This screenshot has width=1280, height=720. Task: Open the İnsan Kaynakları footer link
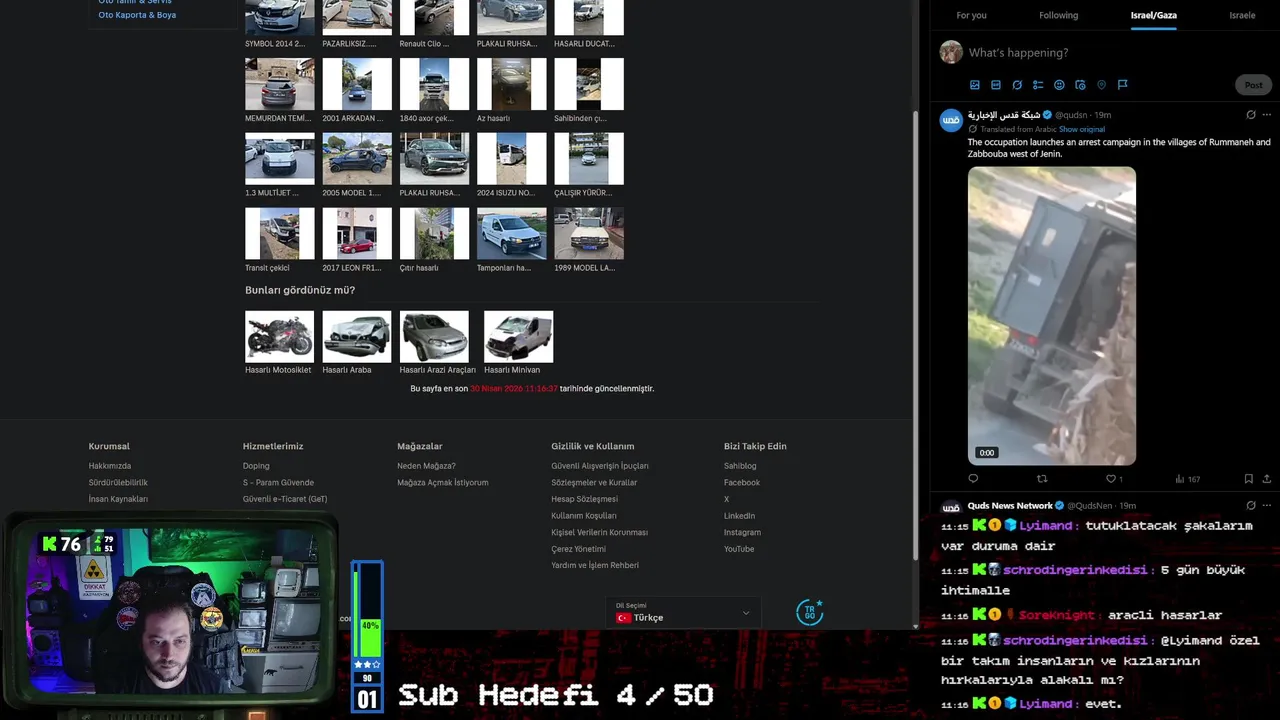coord(118,499)
